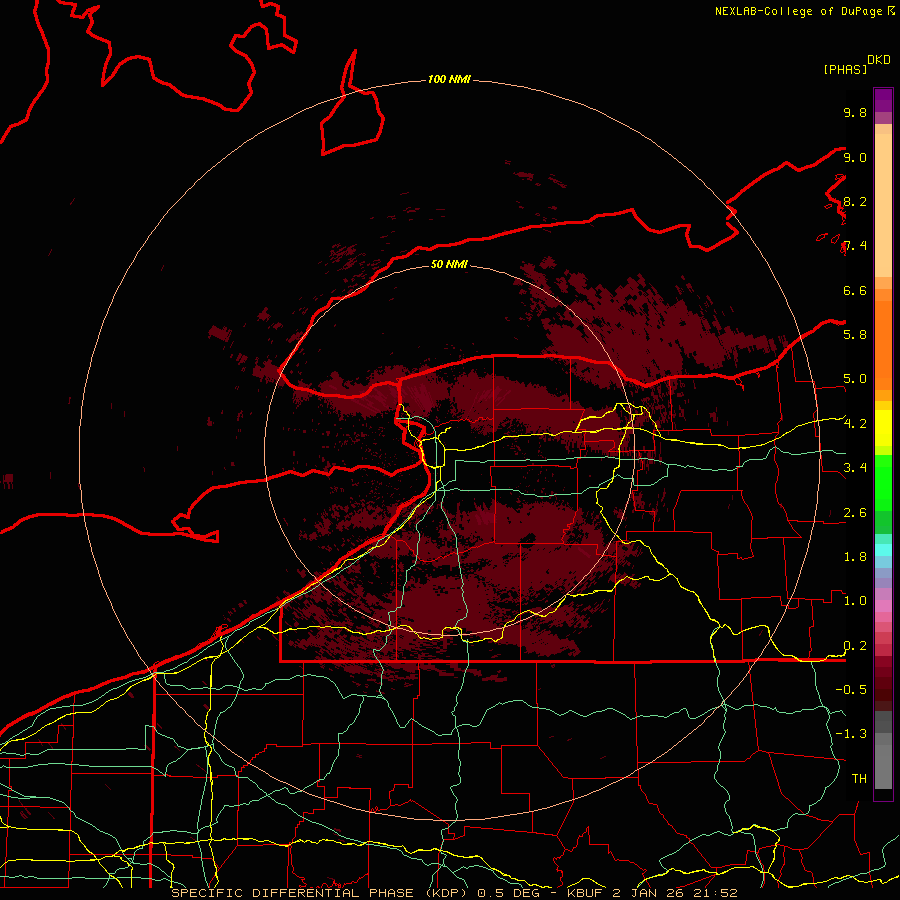Click the Specific Differential Phase caption text
This screenshot has height=900, width=900.
454,893
